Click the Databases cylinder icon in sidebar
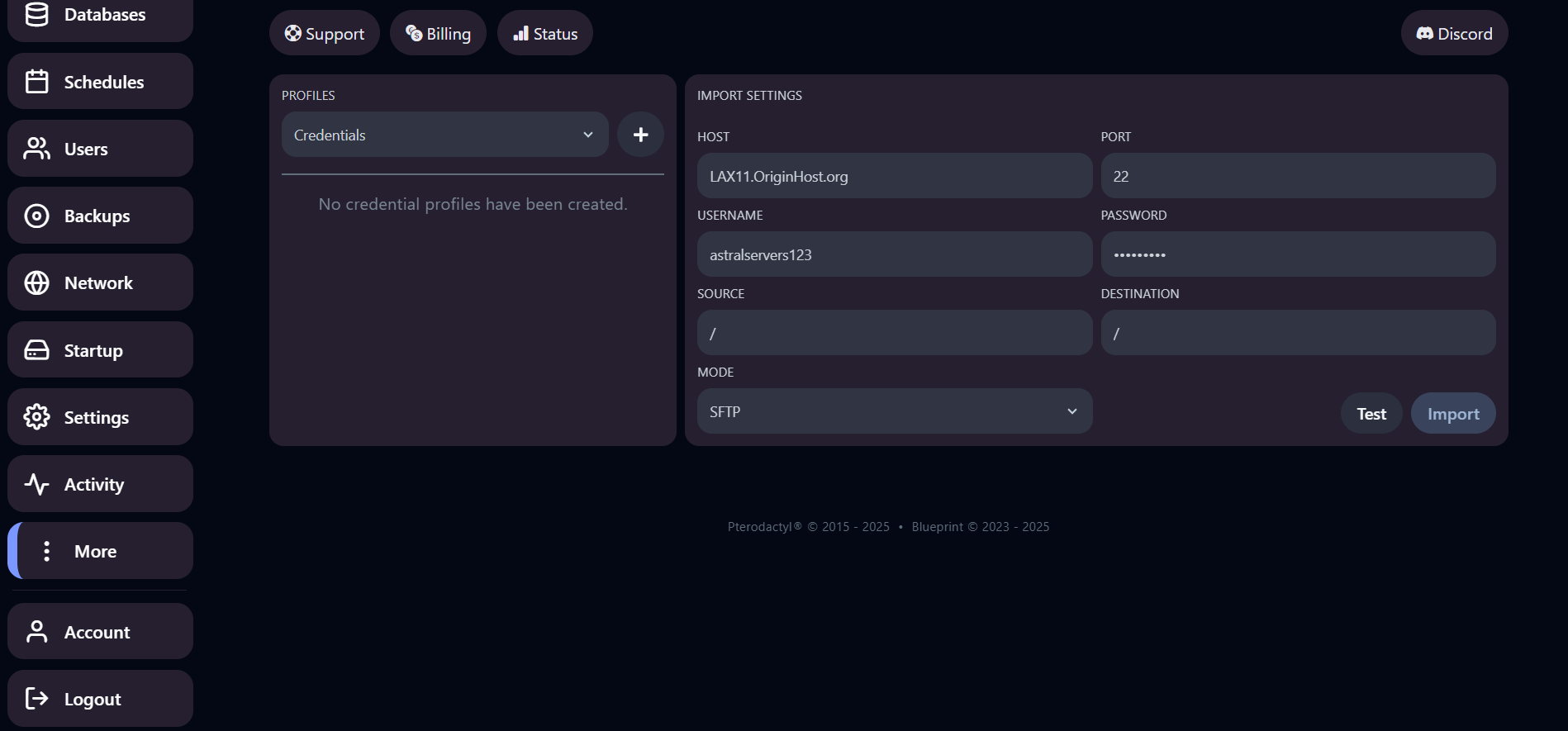This screenshot has height=731, width=1568. (x=36, y=14)
